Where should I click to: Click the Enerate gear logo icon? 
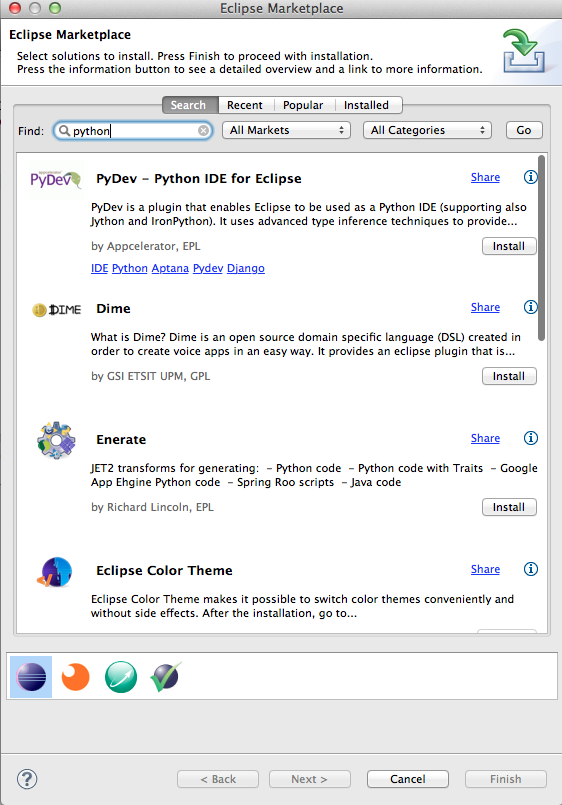point(56,440)
